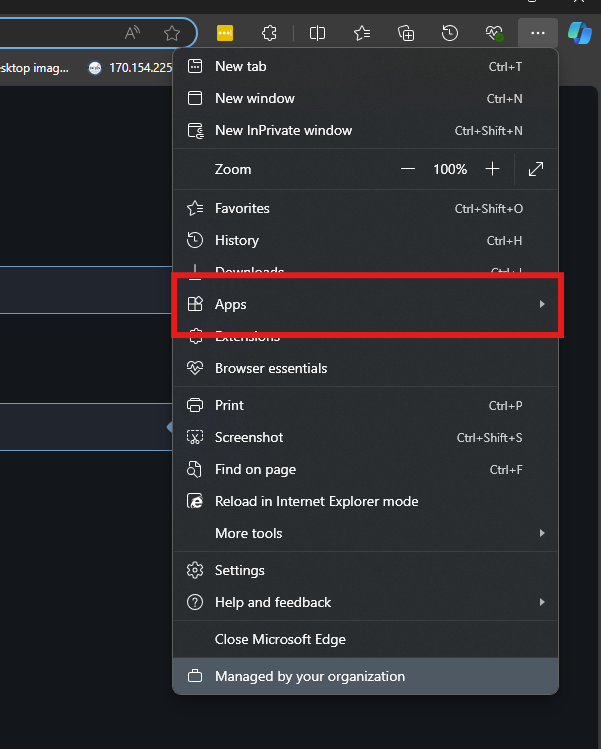The width and height of the screenshot is (601, 749).
Task: Select Find on page
Action: 365,469
